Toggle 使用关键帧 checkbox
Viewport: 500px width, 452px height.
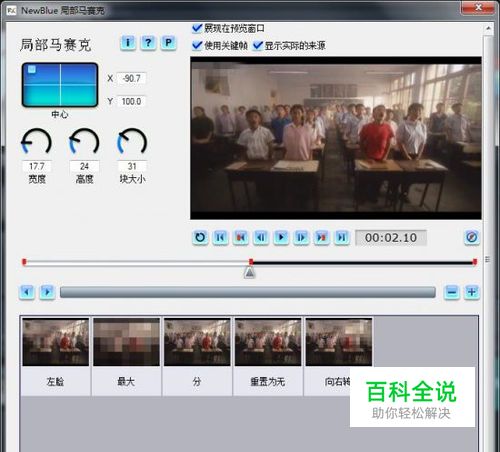click(x=197, y=45)
